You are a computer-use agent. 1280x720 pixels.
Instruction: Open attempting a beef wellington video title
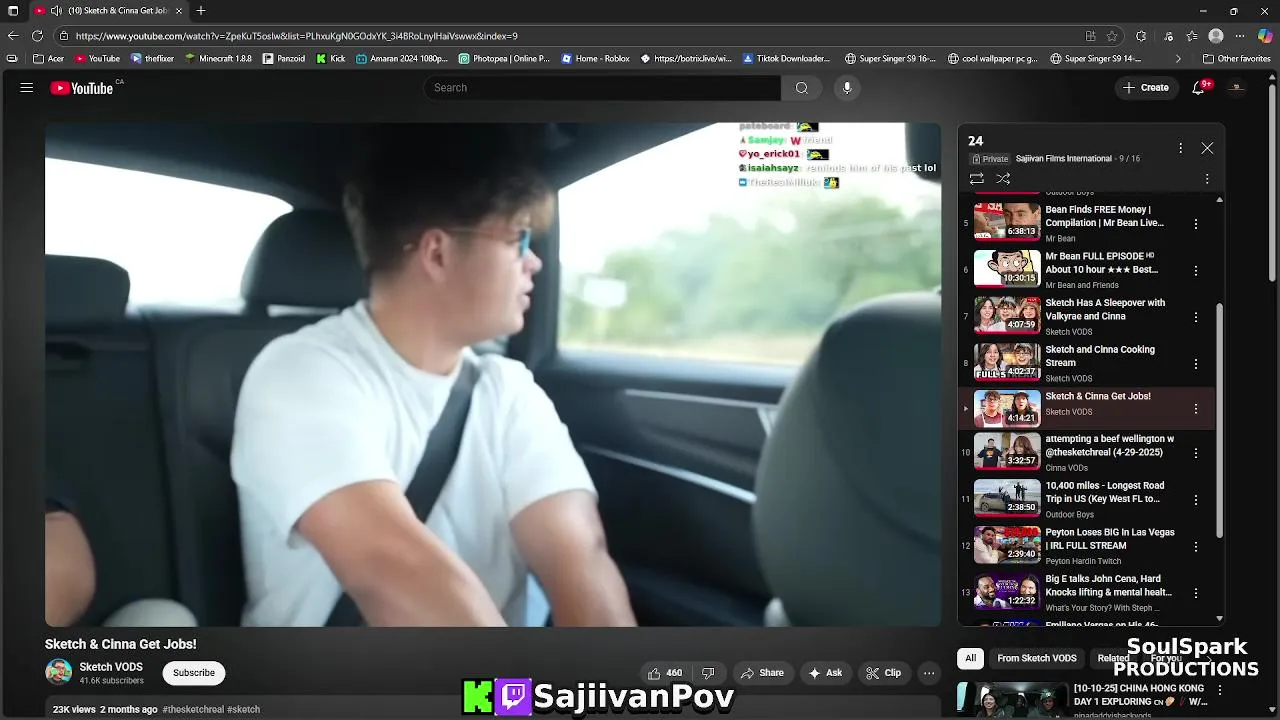click(x=1110, y=445)
